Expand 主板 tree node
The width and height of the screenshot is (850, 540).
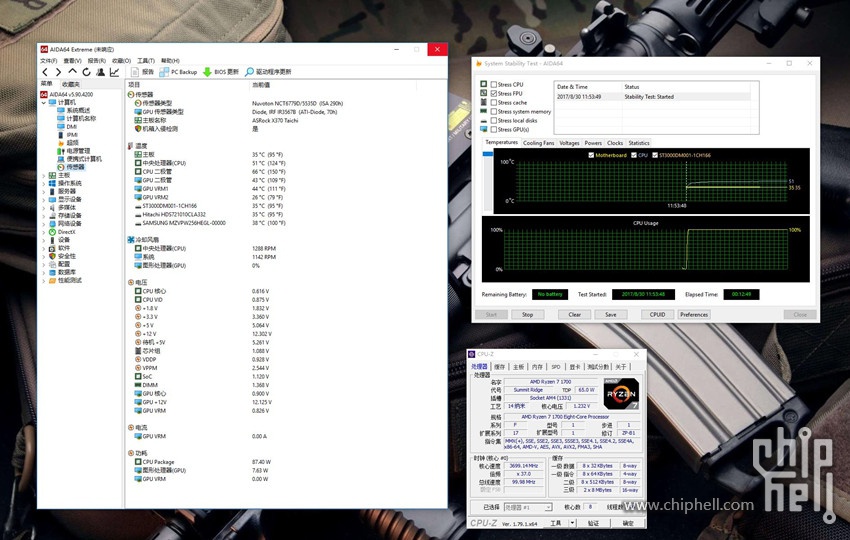44,176
